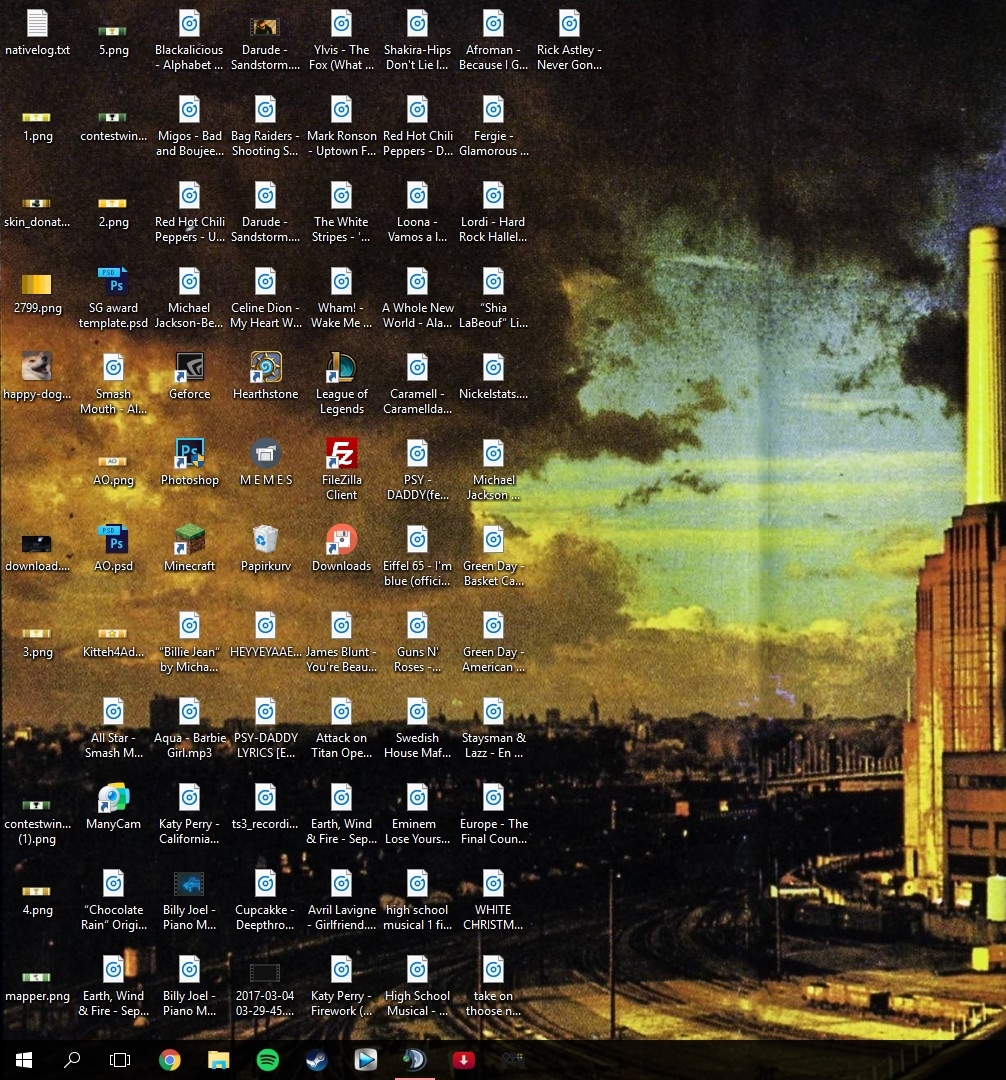This screenshot has height=1080, width=1006.
Task: Select the PSY - DADDY(fe... file
Action: click(417, 469)
